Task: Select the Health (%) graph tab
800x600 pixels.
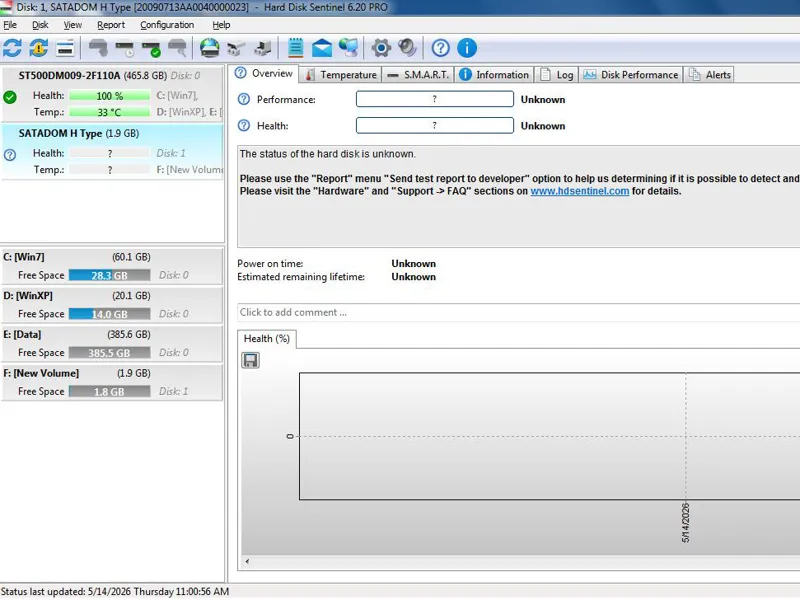Action: 267,339
